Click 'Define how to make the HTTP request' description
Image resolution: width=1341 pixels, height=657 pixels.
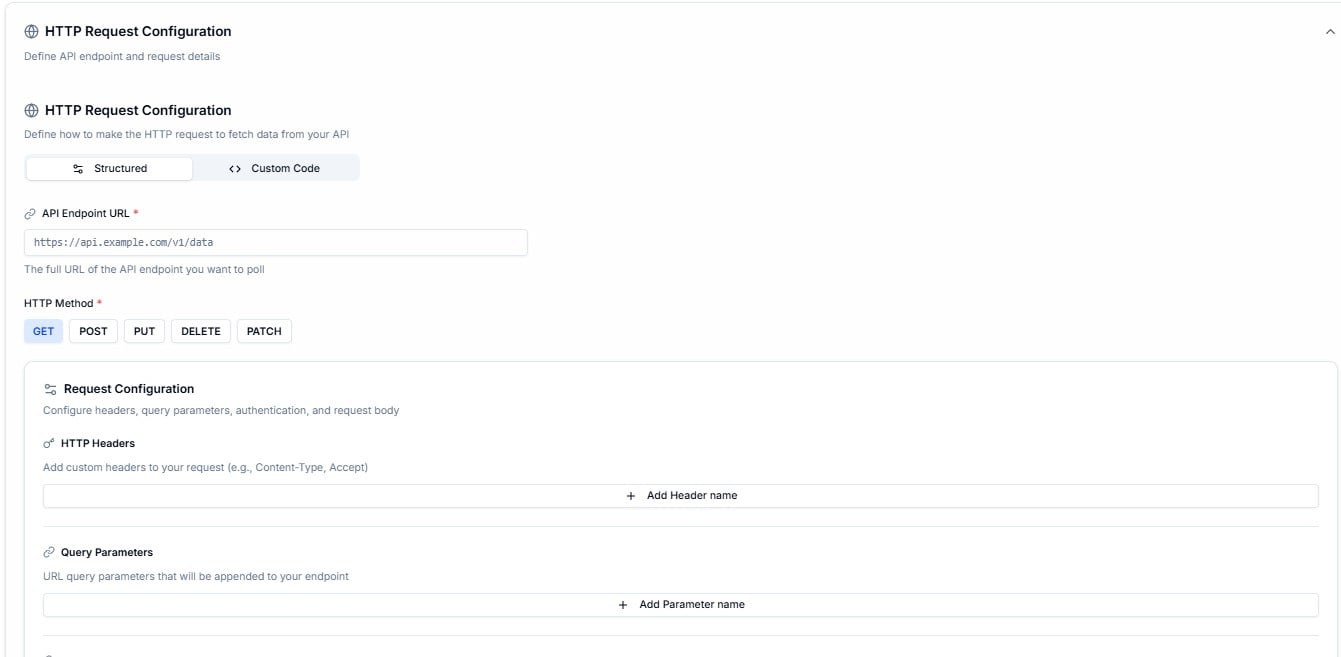click(186, 134)
